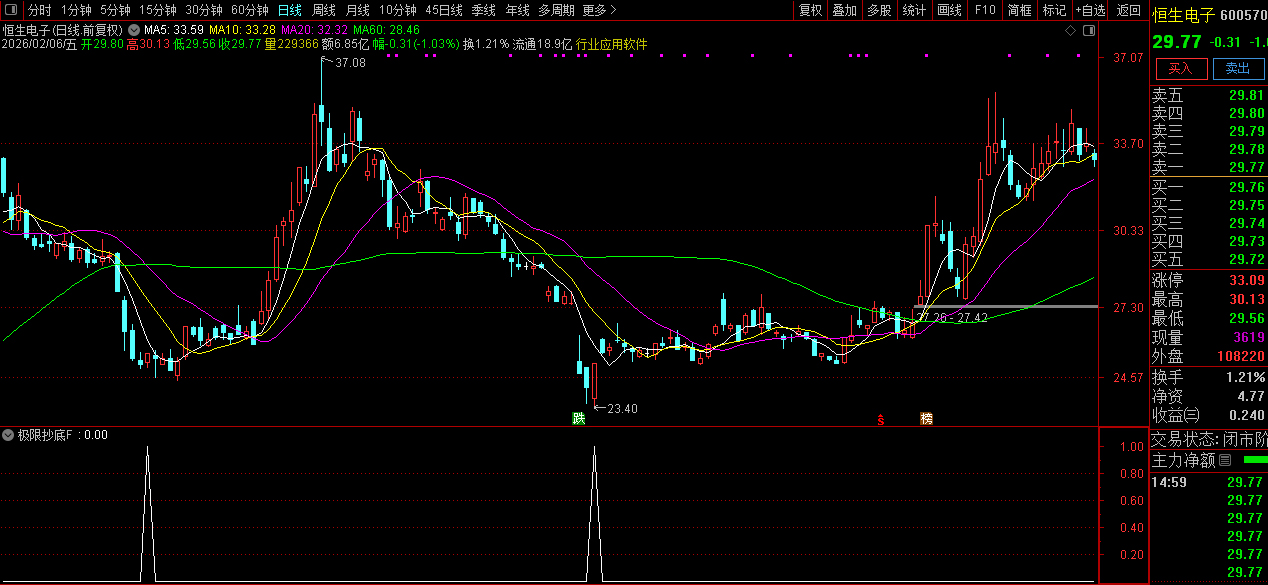Screen dimensions: 1268x585
Task: Switch to 分时 intraday view
Action: [x=40, y=10]
